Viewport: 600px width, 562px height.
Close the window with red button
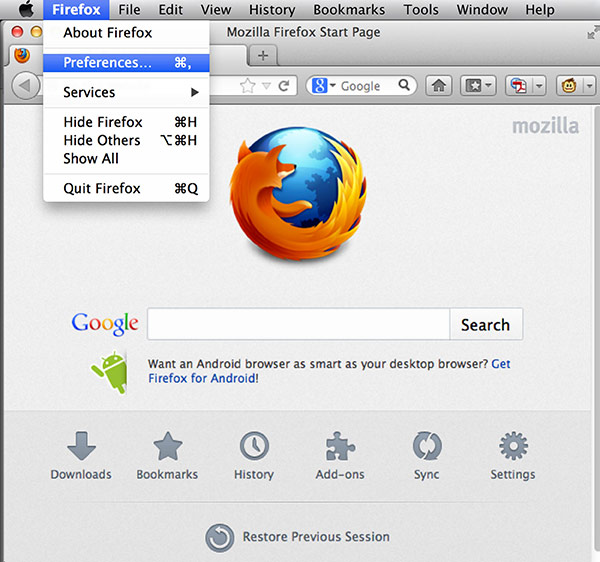(x=17, y=31)
